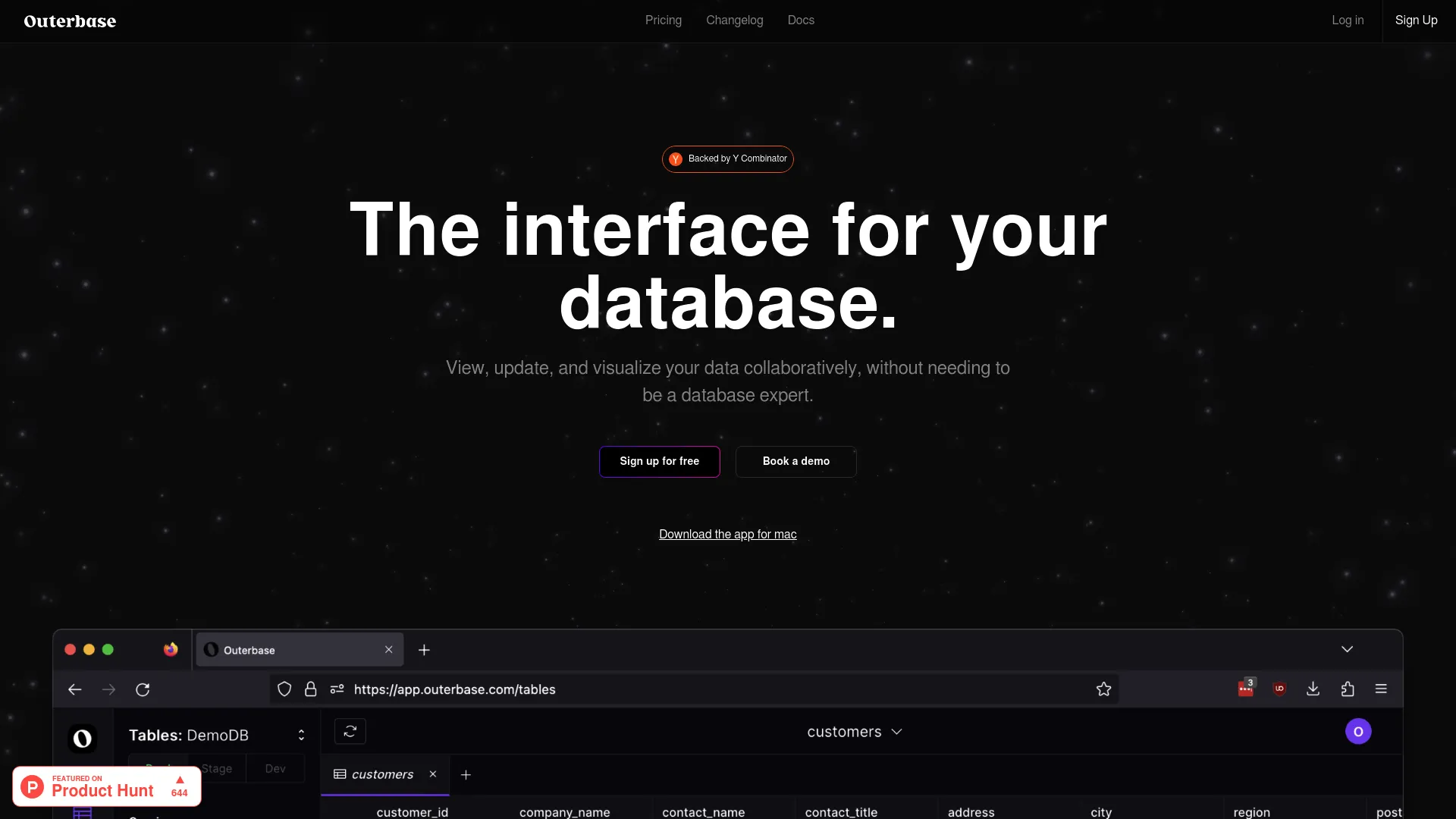Click the bookmark star in address bar
Viewport: 1456px width, 819px height.
tap(1103, 689)
